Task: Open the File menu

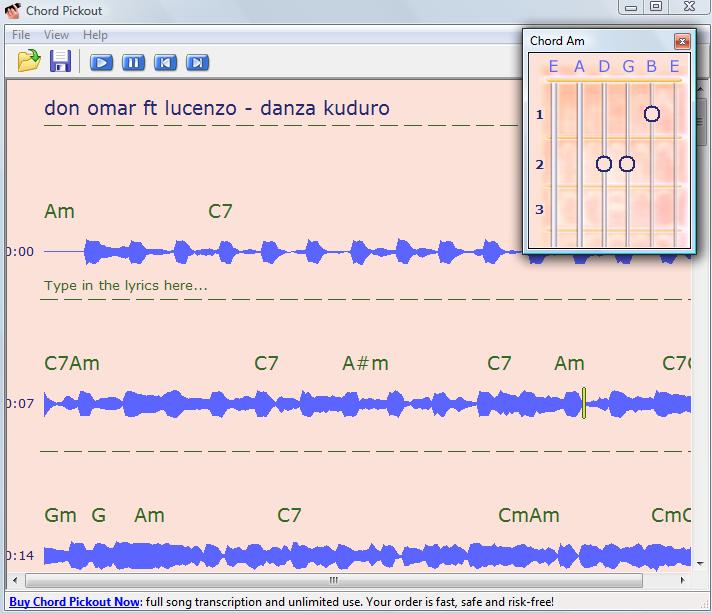Action: click(x=21, y=35)
